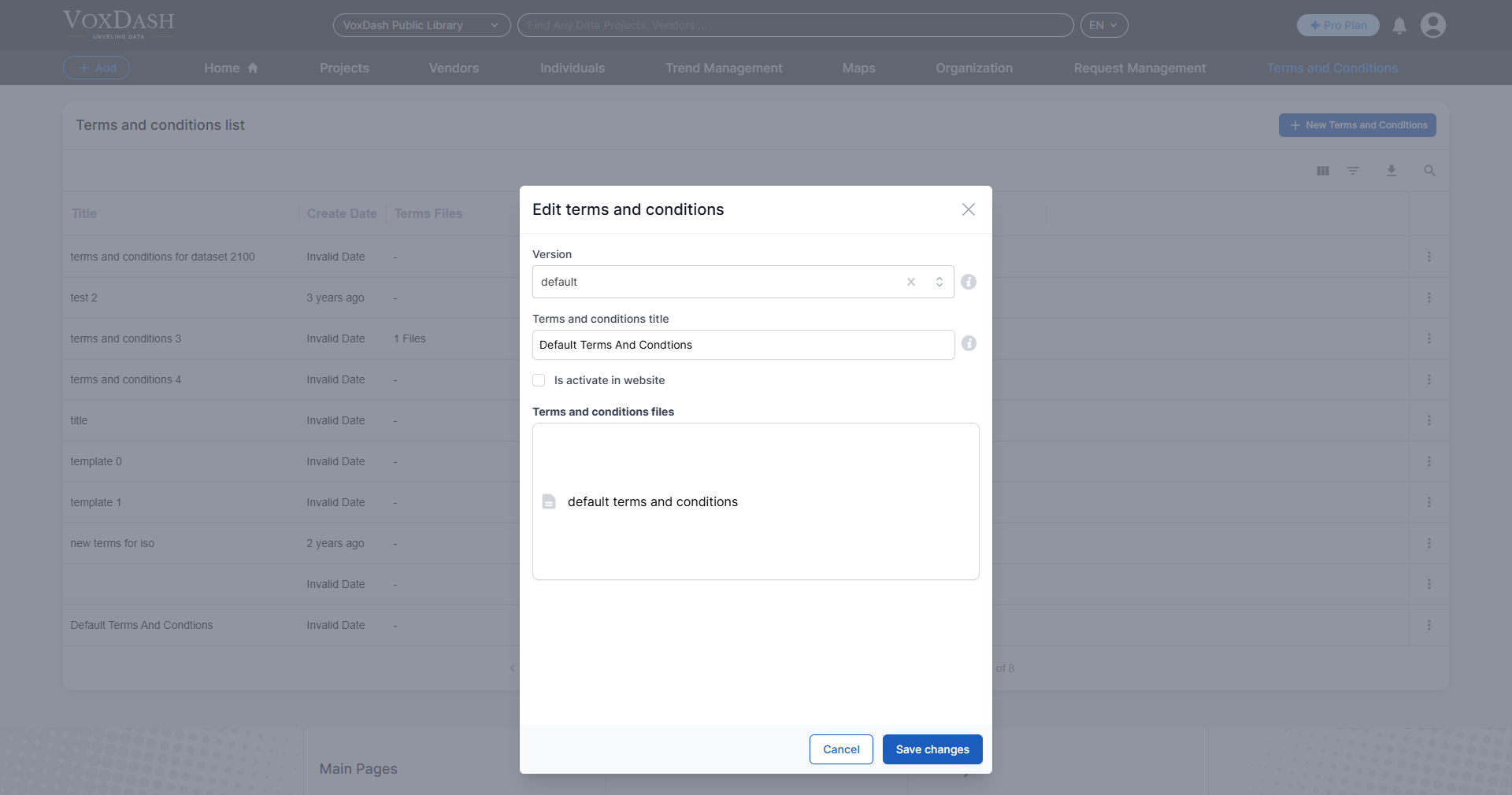Clear the Version selection with the X
Image resolution: width=1512 pixels, height=795 pixels.
click(910, 282)
